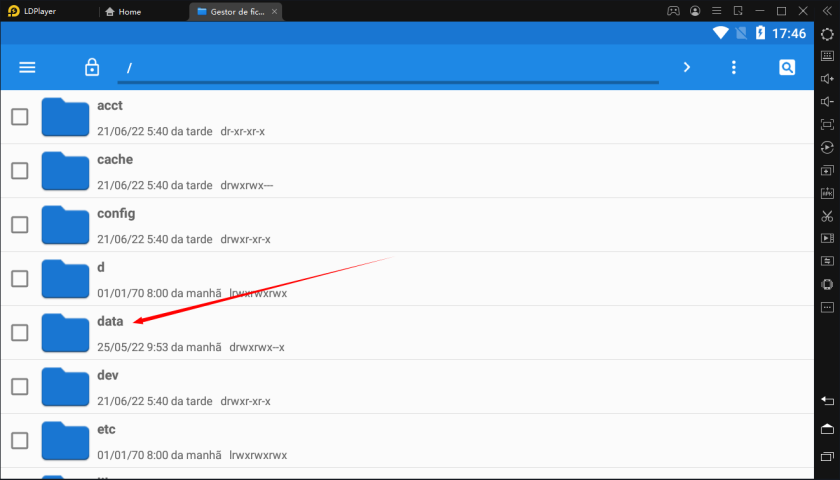Click the Android home button
The width and height of the screenshot is (840, 480).
(827, 429)
